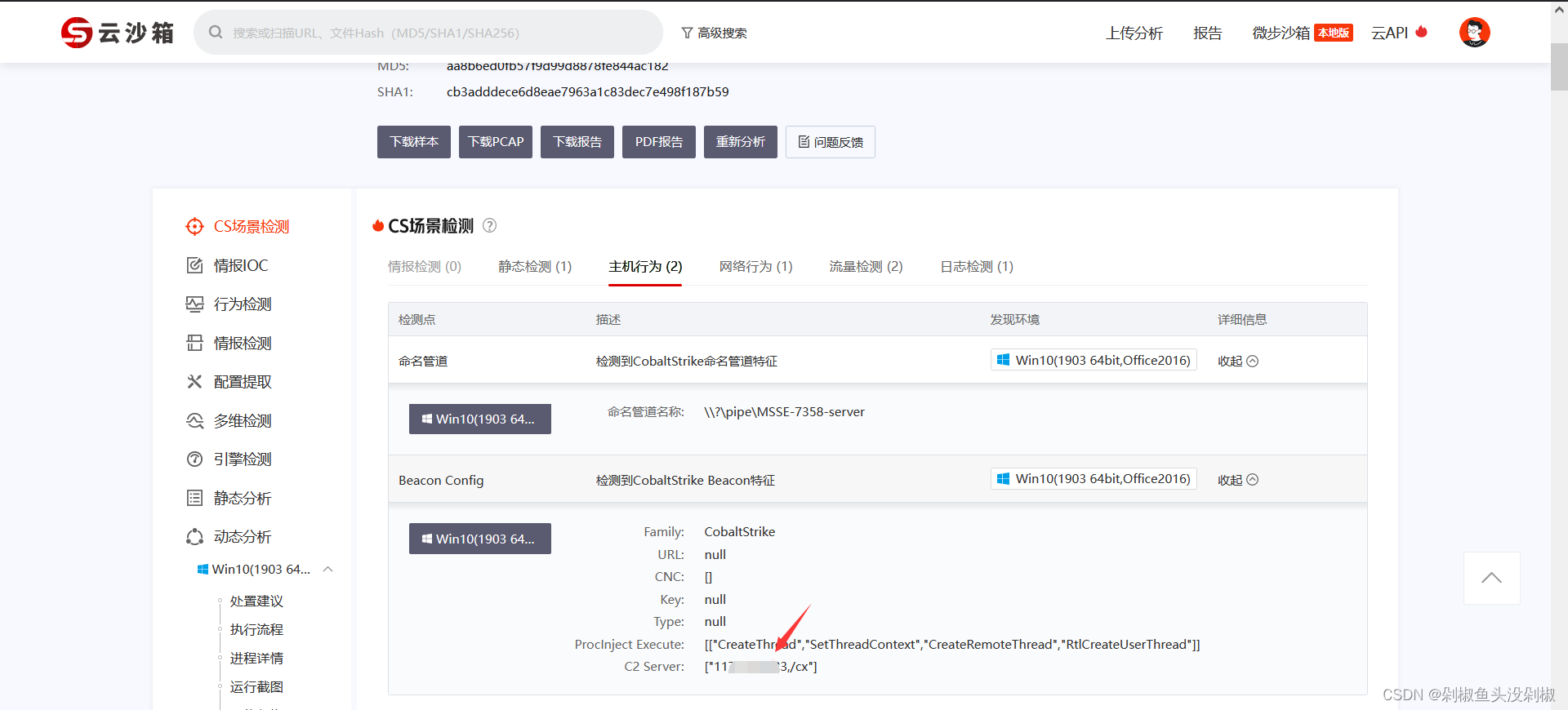
Task: Collapse the Win10(1903 64... sidebar tree
Action: tap(328, 570)
